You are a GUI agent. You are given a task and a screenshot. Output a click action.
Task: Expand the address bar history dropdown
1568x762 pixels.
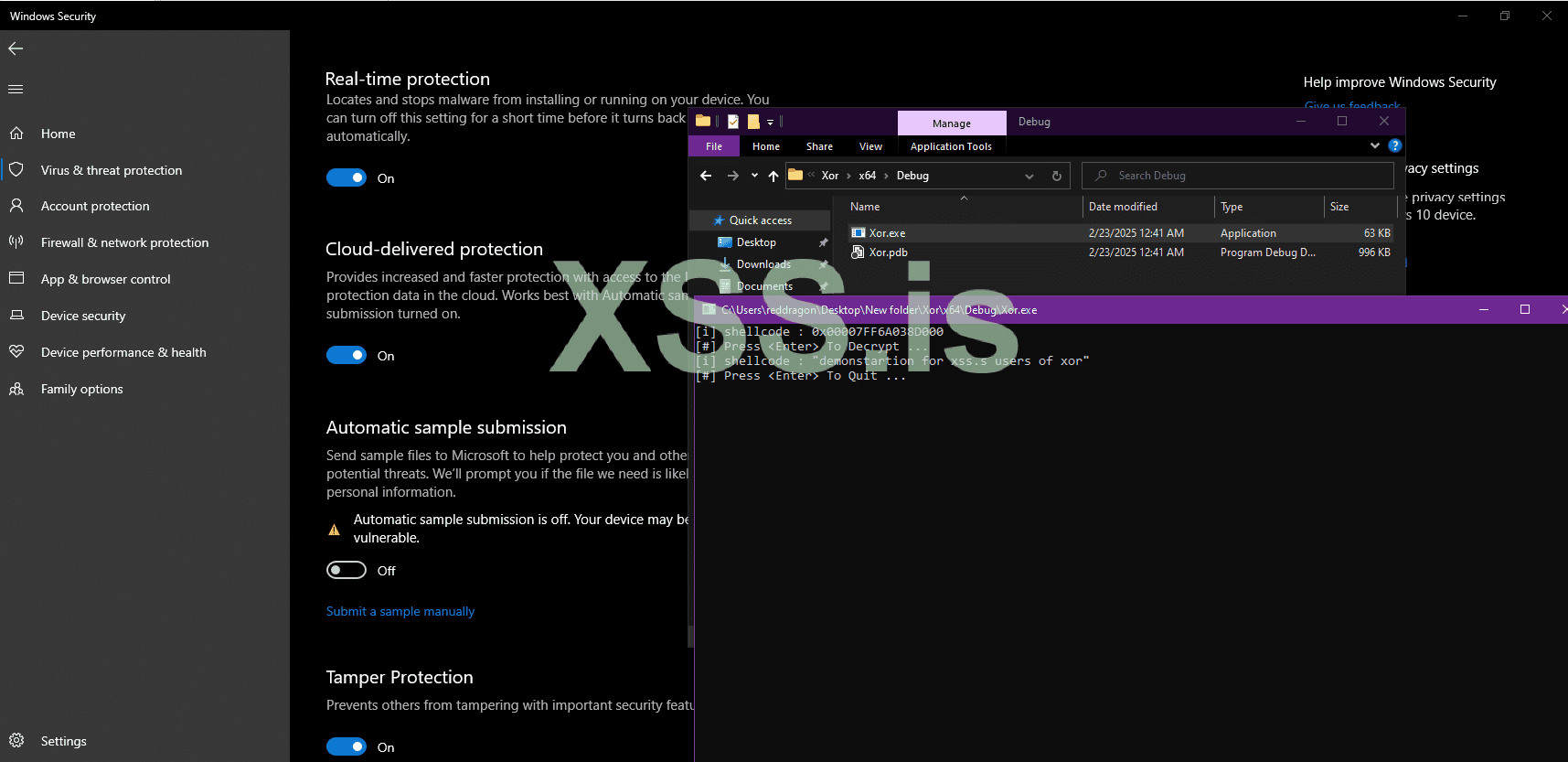(1029, 176)
